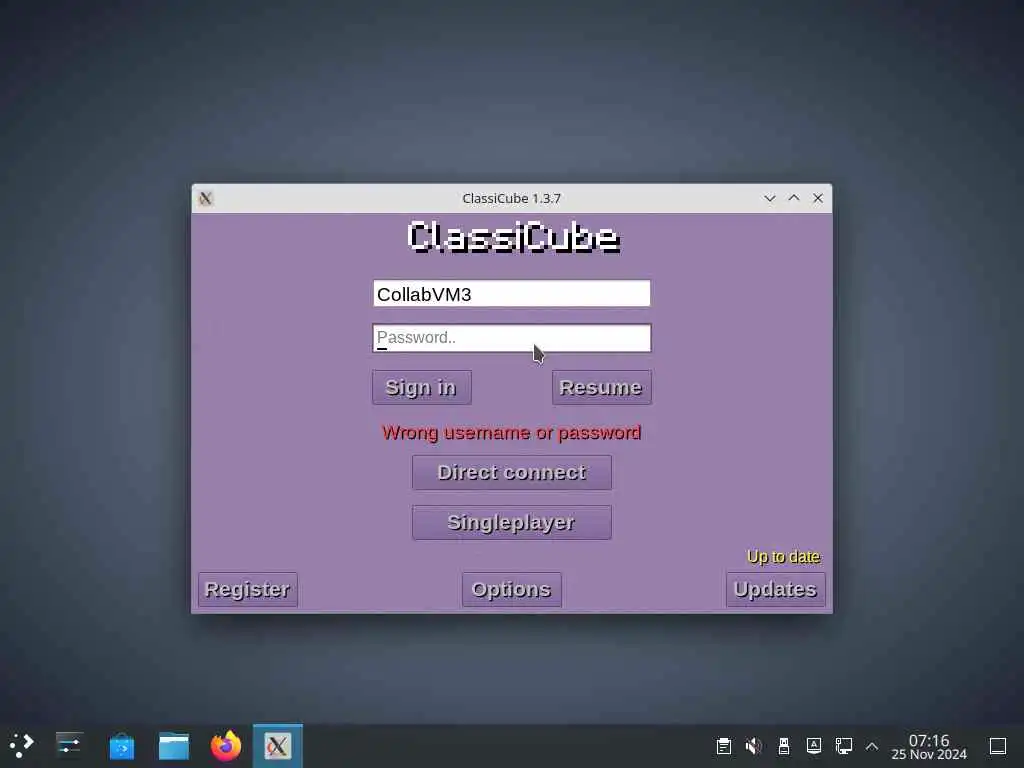
Task: Click the Sign in button
Action: pyautogui.click(x=421, y=387)
